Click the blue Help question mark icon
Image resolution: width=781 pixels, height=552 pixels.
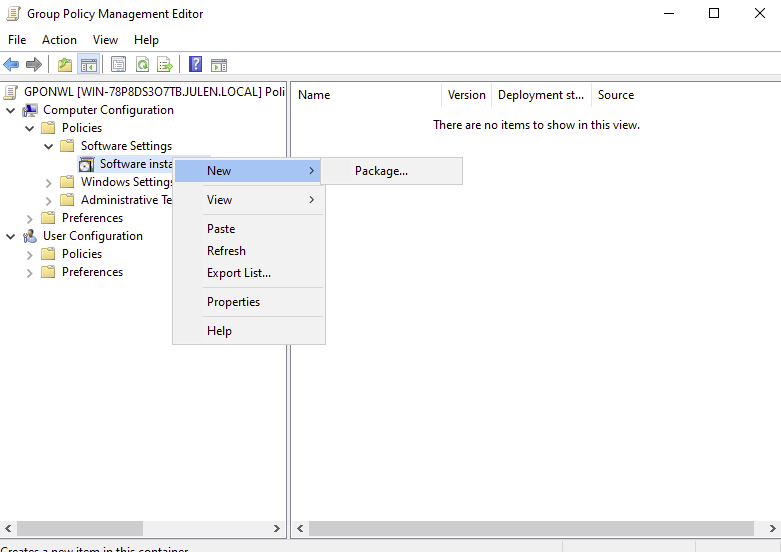point(195,65)
